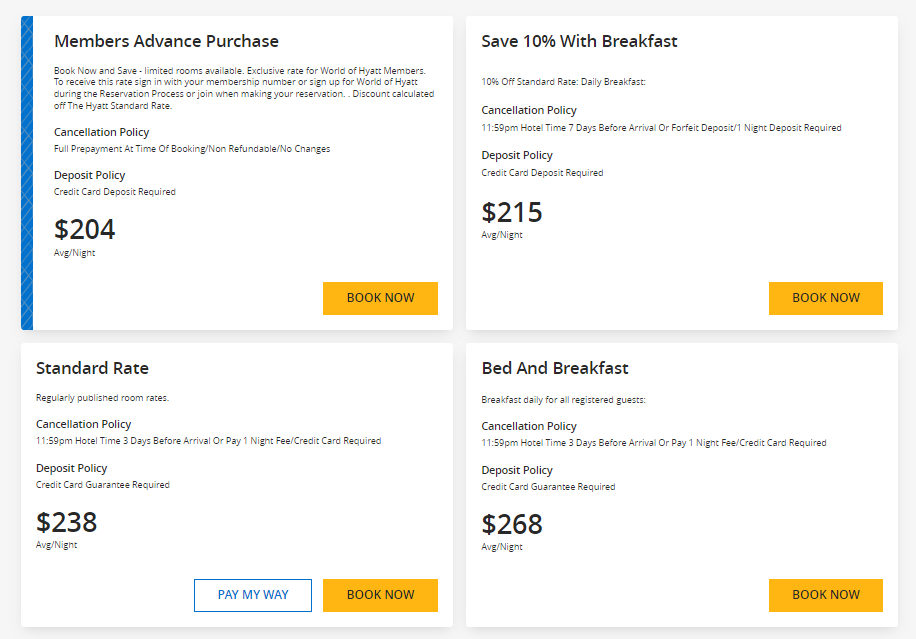The image size is (916, 639).
Task: Click BOOK NOW on the Standard Rate card
Action: coord(380,595)
